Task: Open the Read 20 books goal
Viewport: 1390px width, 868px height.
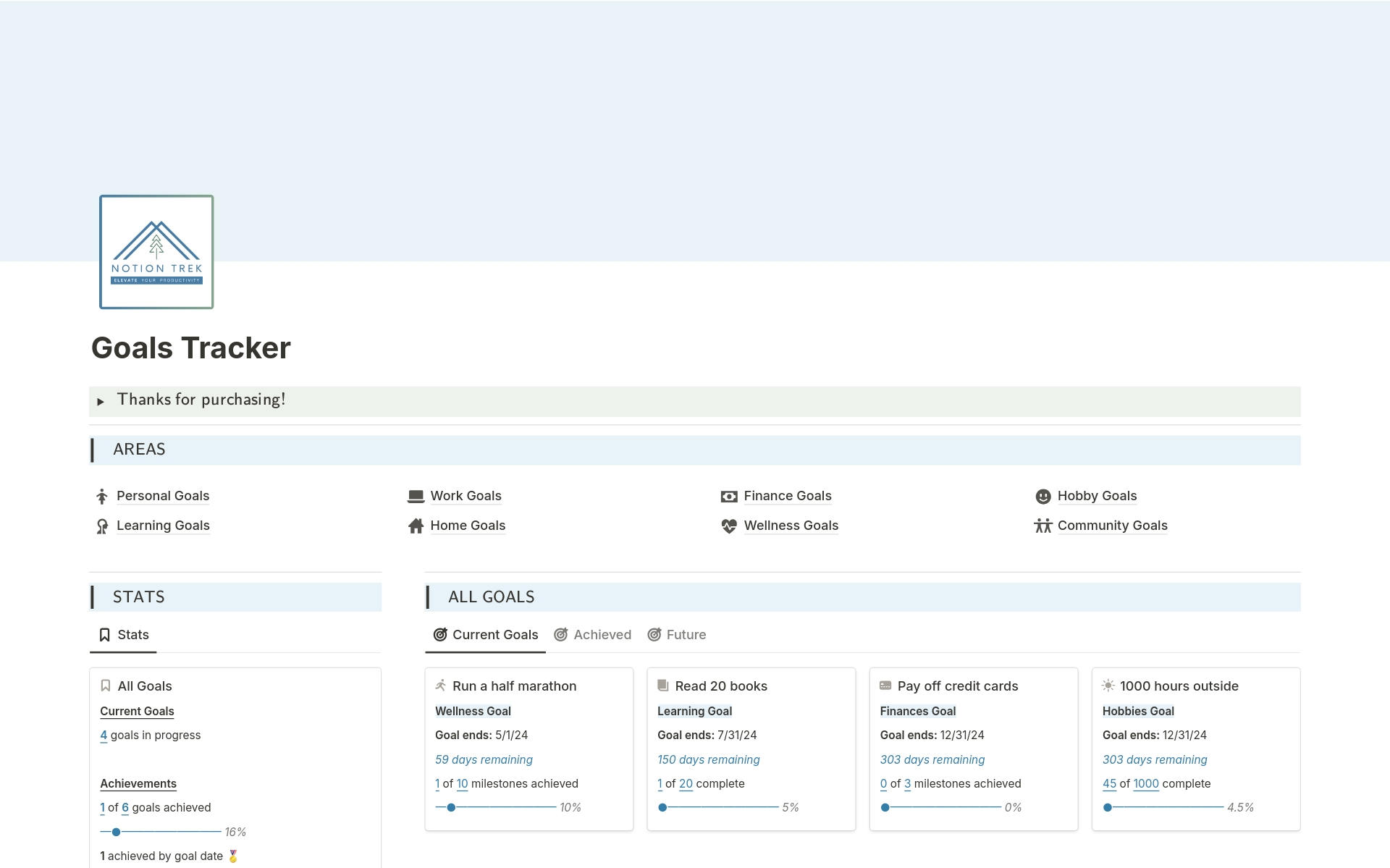Action: click(720, 686)
